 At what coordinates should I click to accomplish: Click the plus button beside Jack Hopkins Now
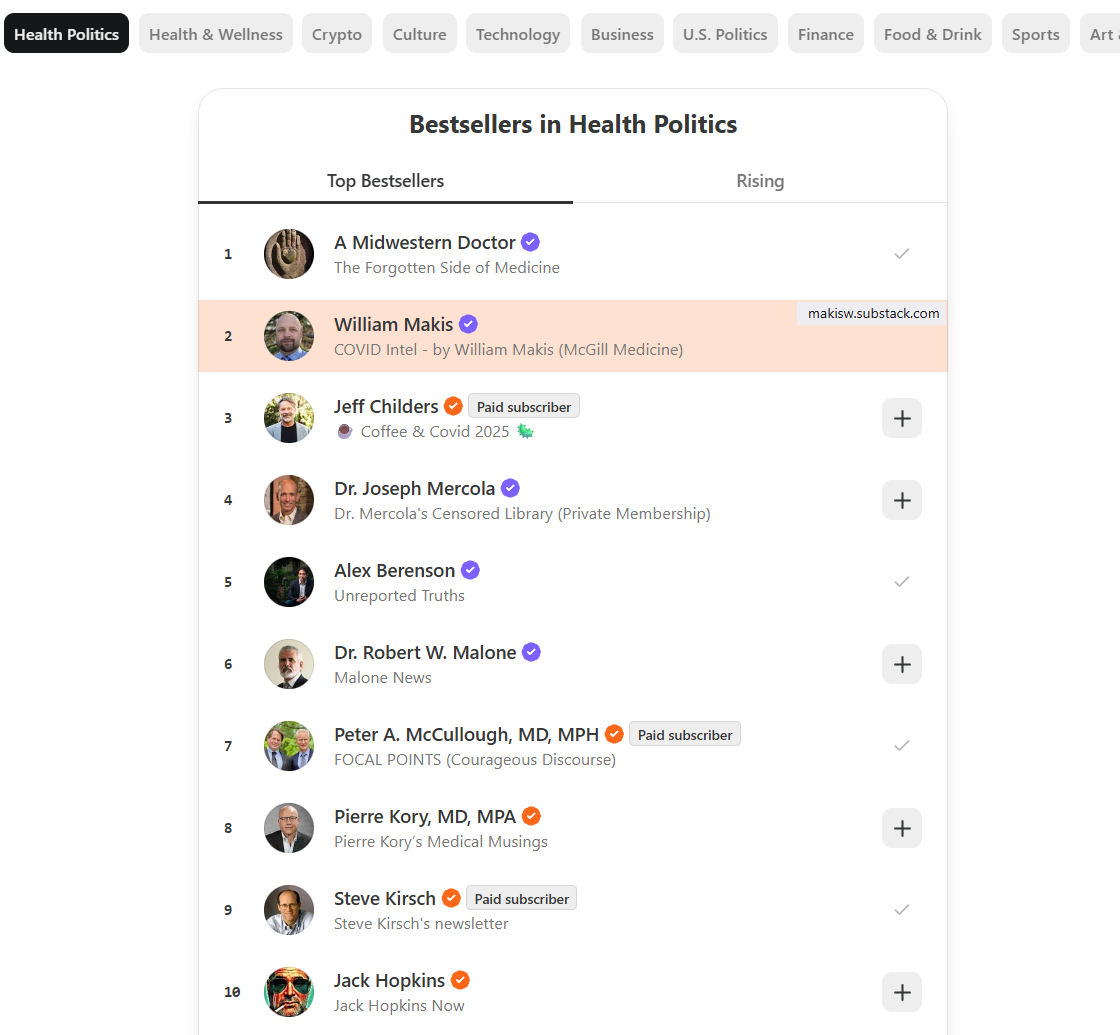[x=901, y=992]
